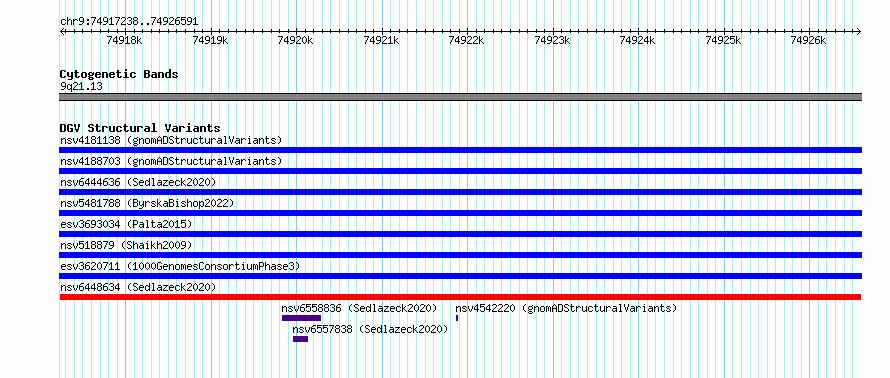Click the 74925k ruler position
This screenshot has width=890, height=378.
tap(723, 40)
